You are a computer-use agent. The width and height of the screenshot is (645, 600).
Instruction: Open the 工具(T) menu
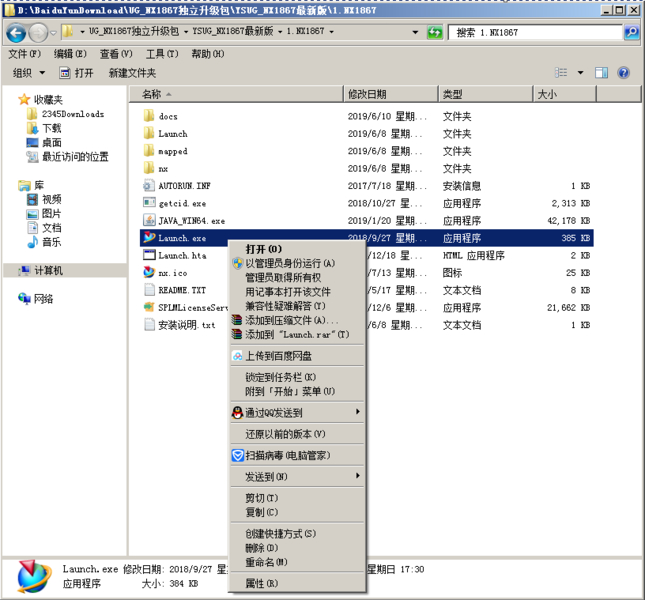pyautogui.click(x=162, y=54)
